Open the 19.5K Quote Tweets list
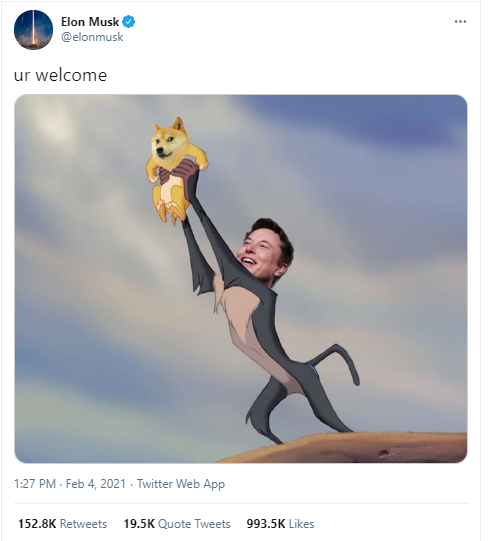This screenshot has height=541, width=493. (177, 524)
